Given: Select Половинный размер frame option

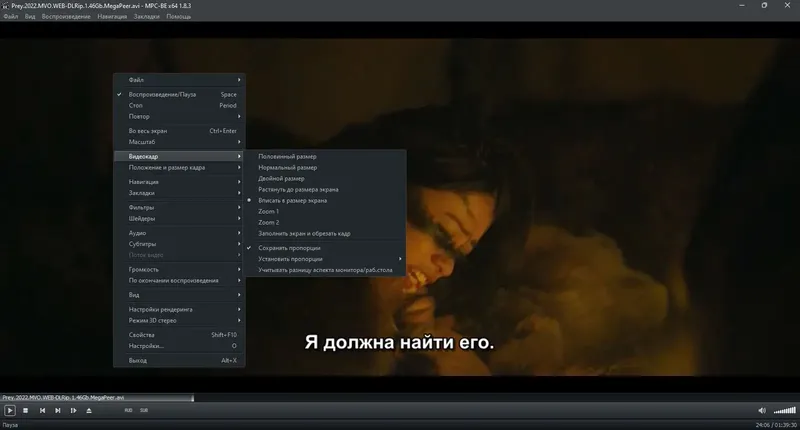Looking at the screenshot, I should click(x=325, y=157).
